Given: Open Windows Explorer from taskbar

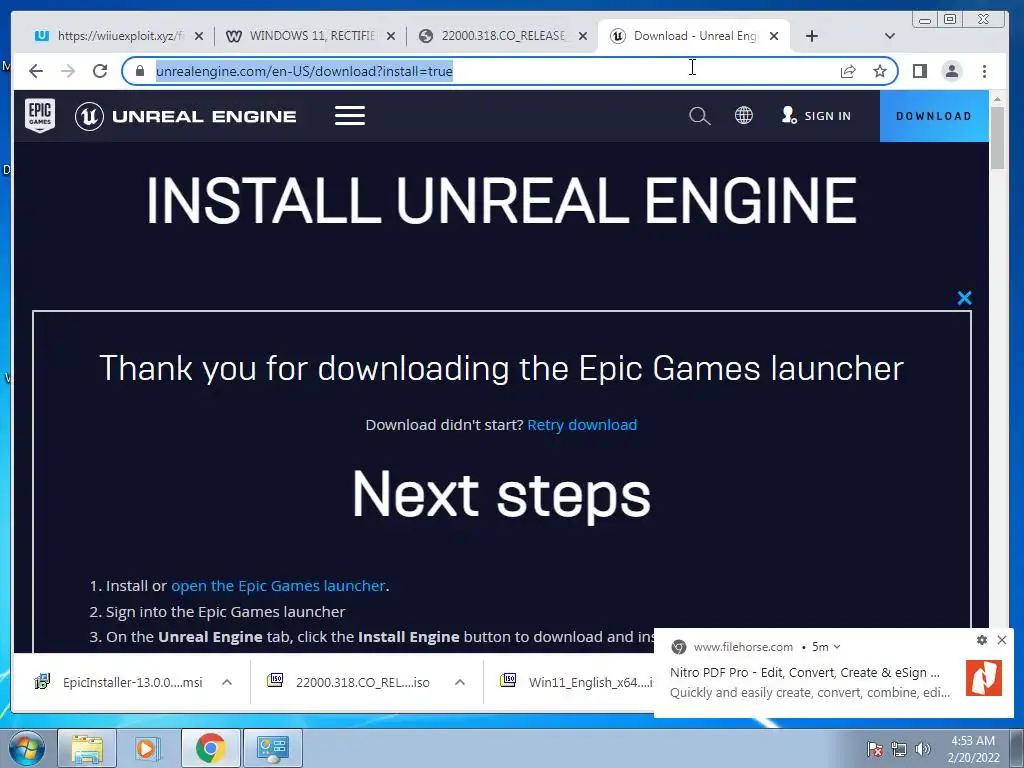Looking at the screenshot, I should click(87, 748).
